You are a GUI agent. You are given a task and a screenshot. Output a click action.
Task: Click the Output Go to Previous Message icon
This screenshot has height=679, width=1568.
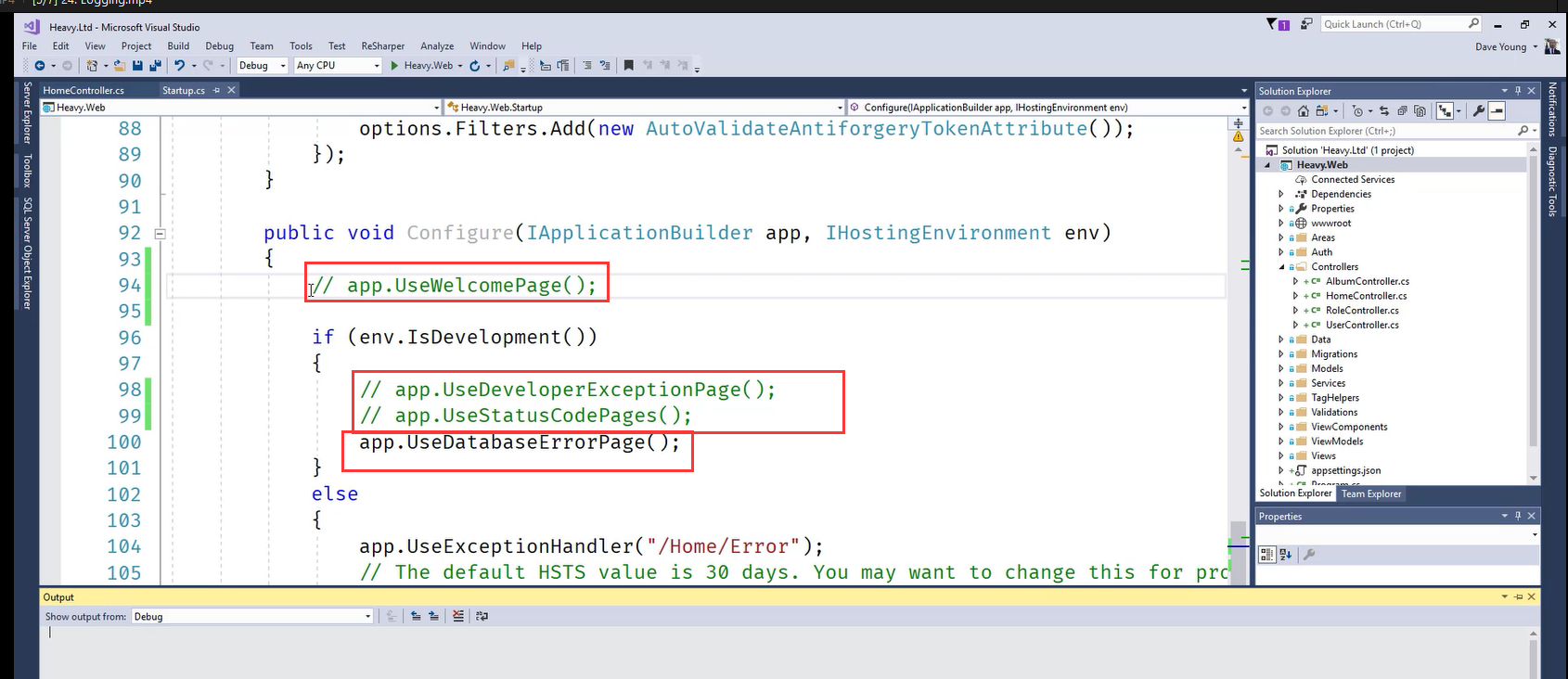pos(416,616)
